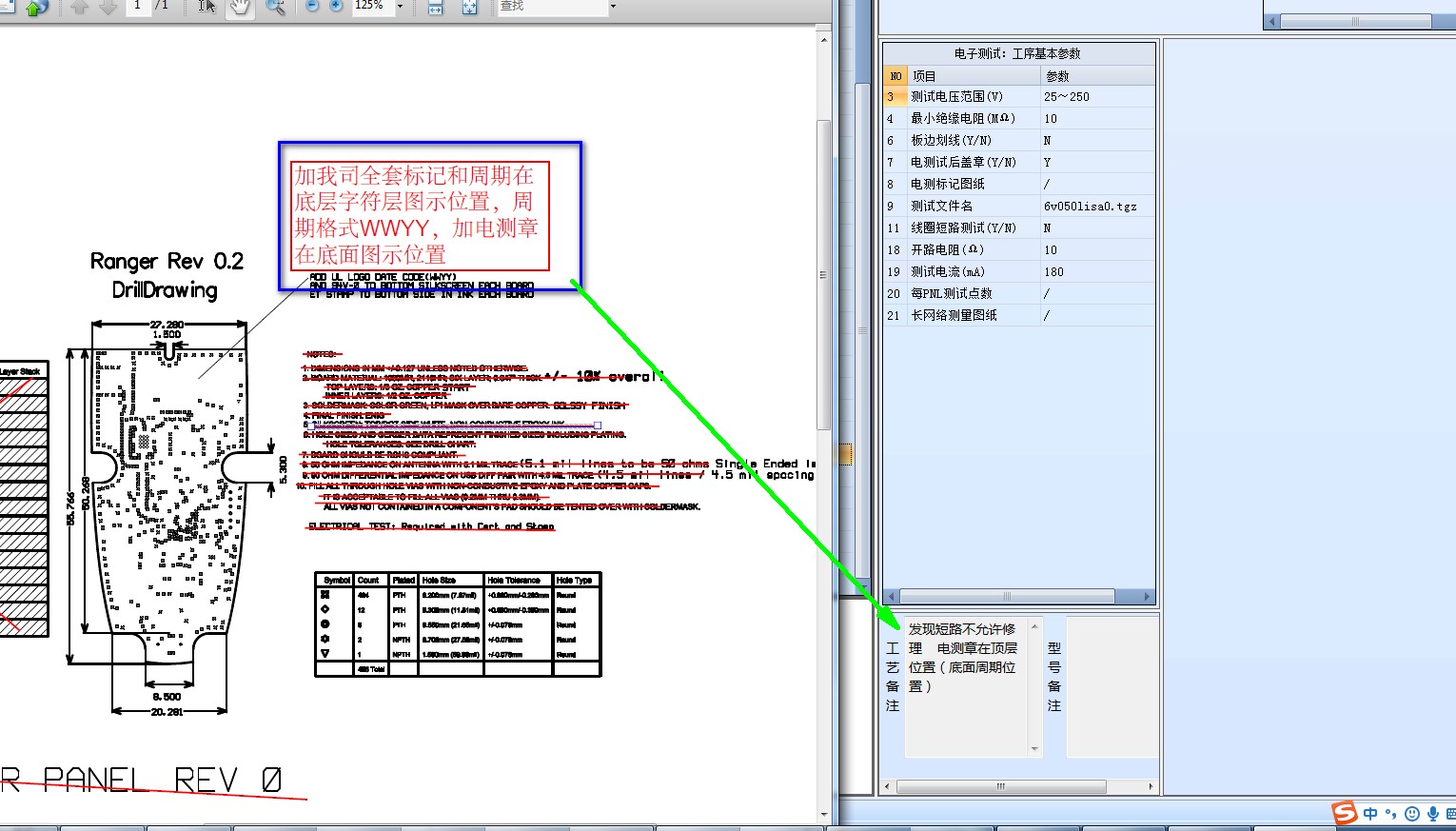Click the 参数 column header
The height and width of the screenshot is (831, 1456).
[x=1098, y=75]
